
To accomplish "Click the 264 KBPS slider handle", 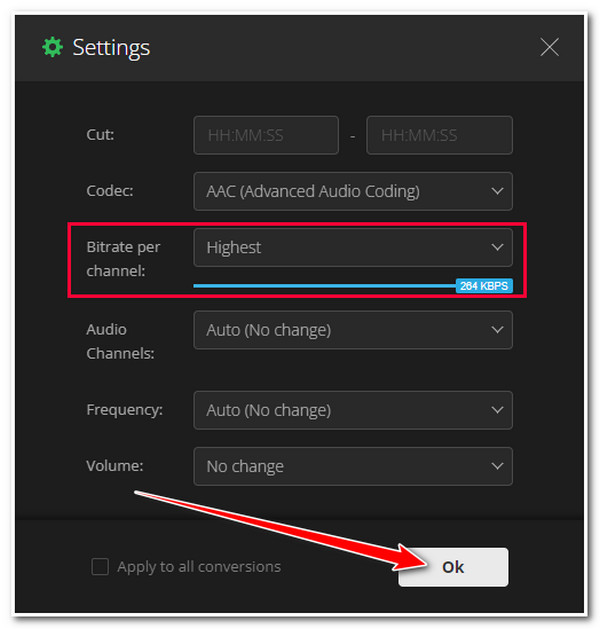I will (x=484, y=286).
